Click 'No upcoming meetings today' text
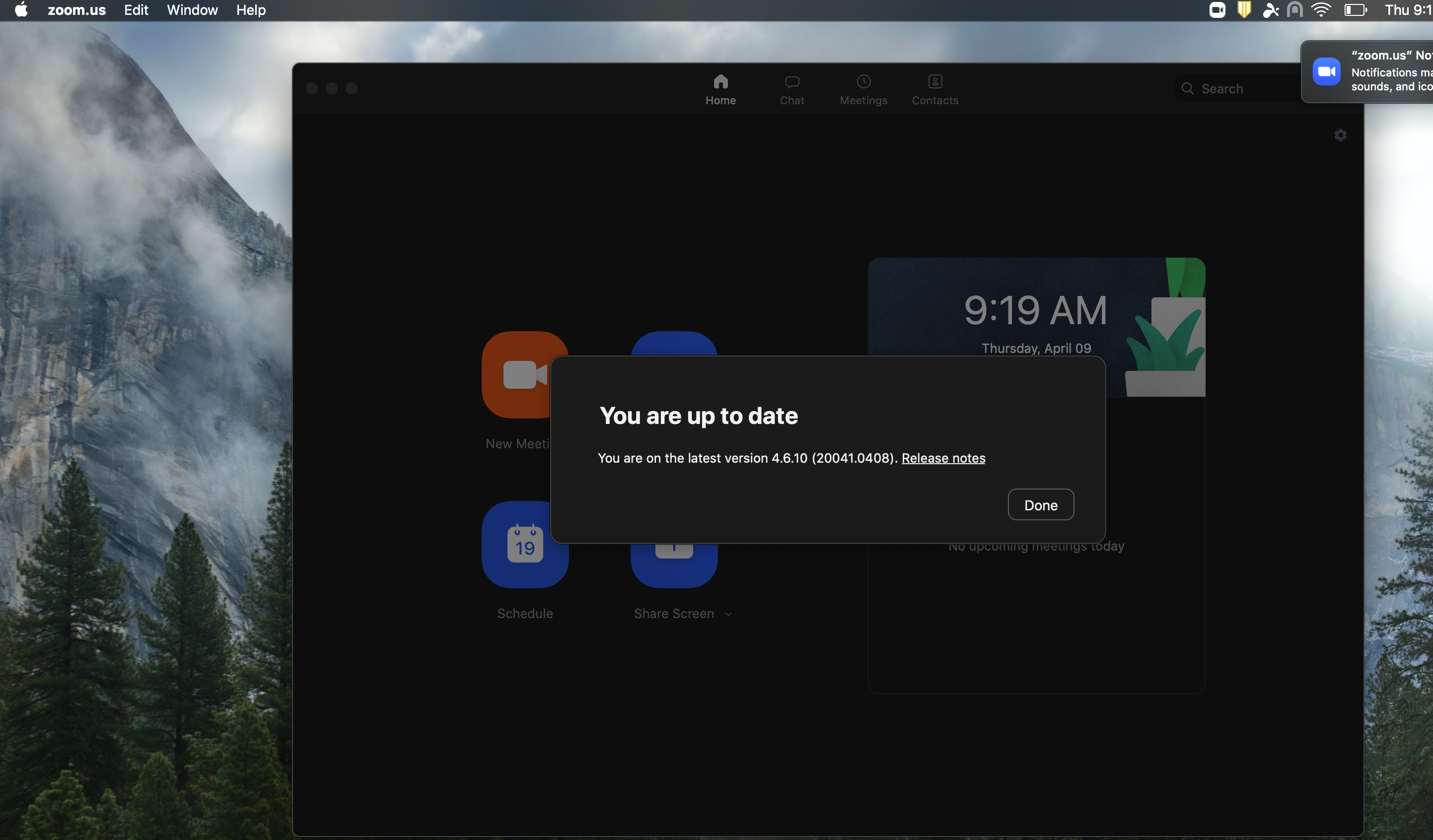The image size is (1433, 840). (1036, 548)
